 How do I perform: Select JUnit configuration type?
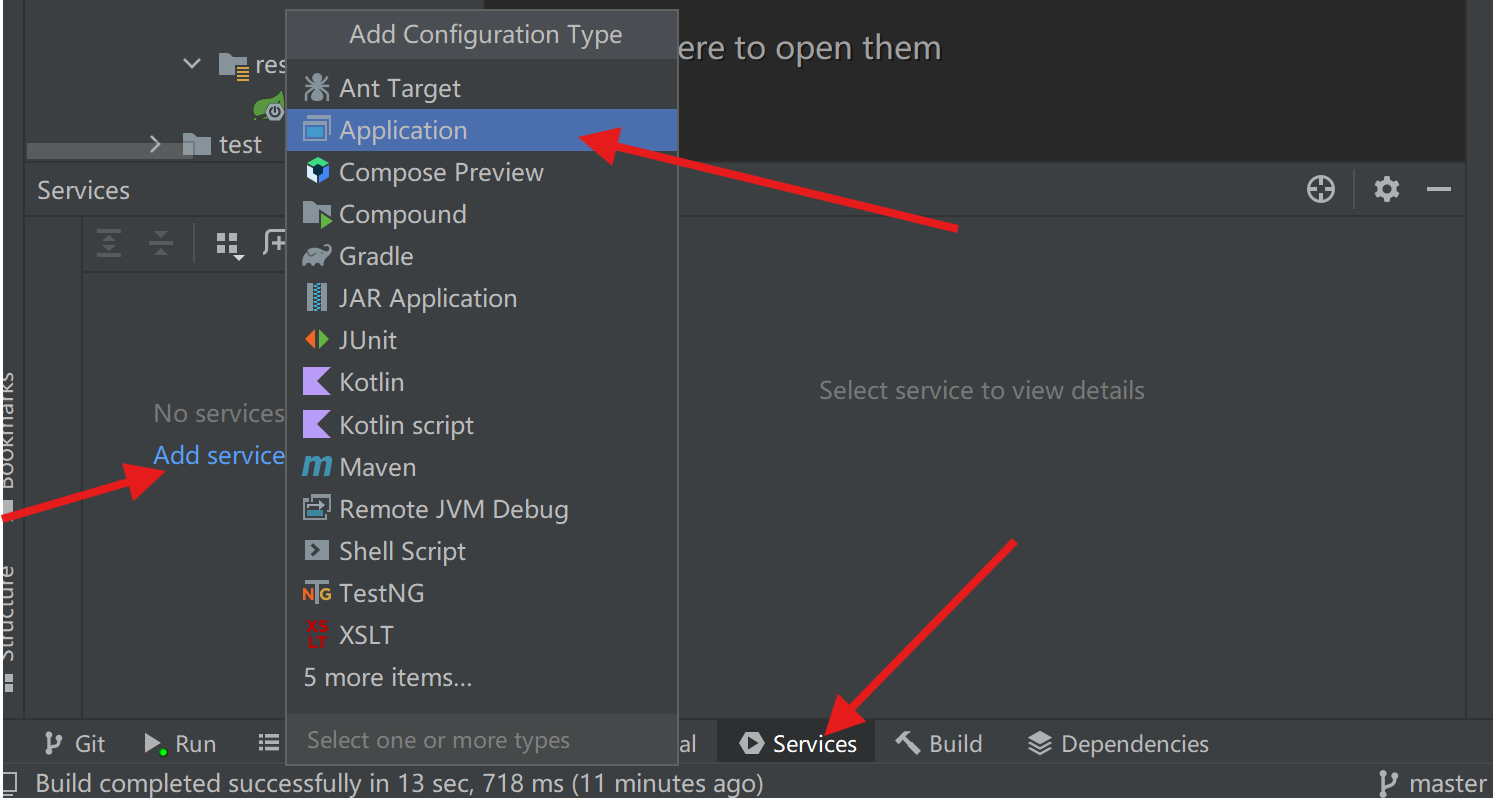(x=482, y=340)
